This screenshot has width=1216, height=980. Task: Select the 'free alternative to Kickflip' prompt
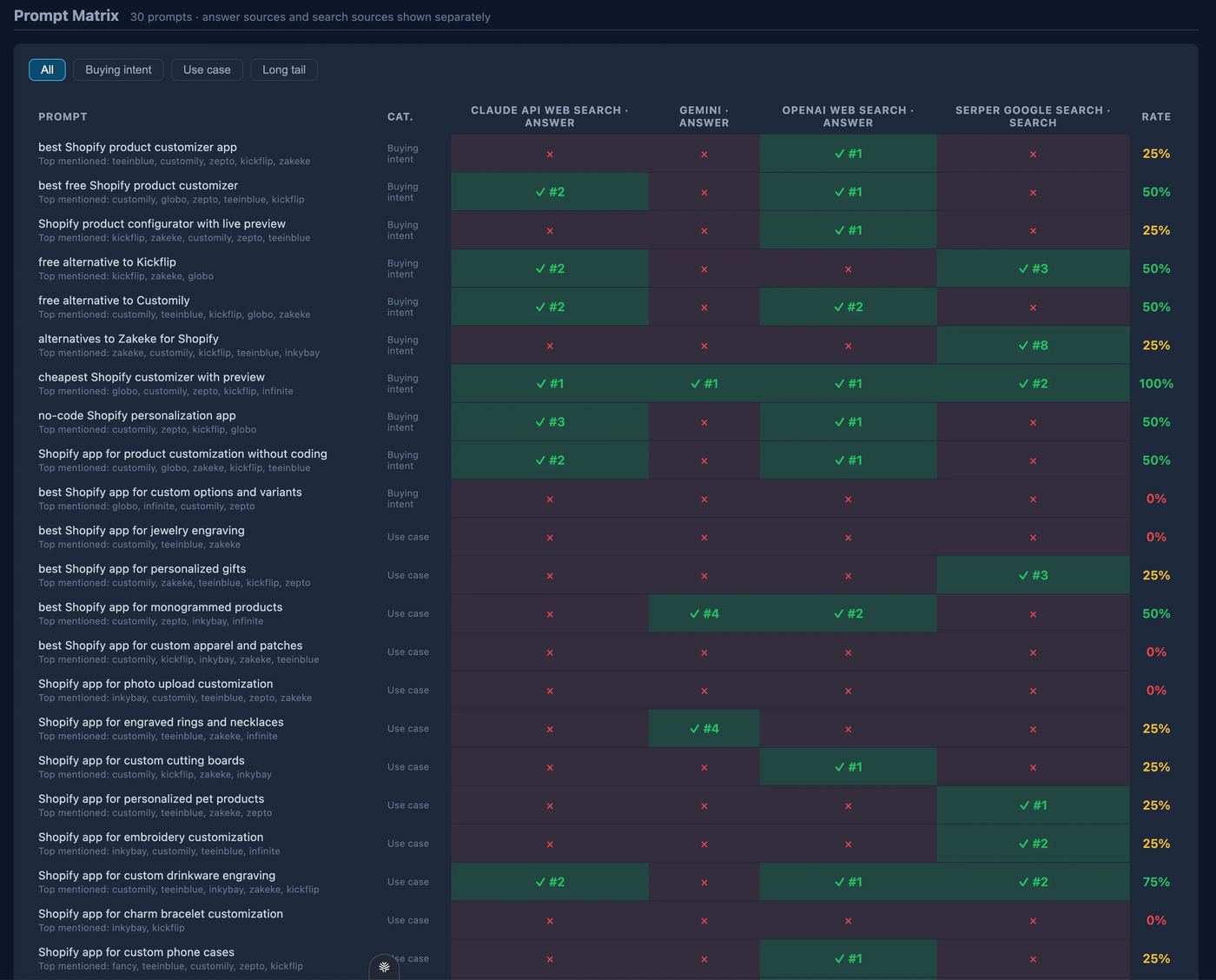[107, 262]
